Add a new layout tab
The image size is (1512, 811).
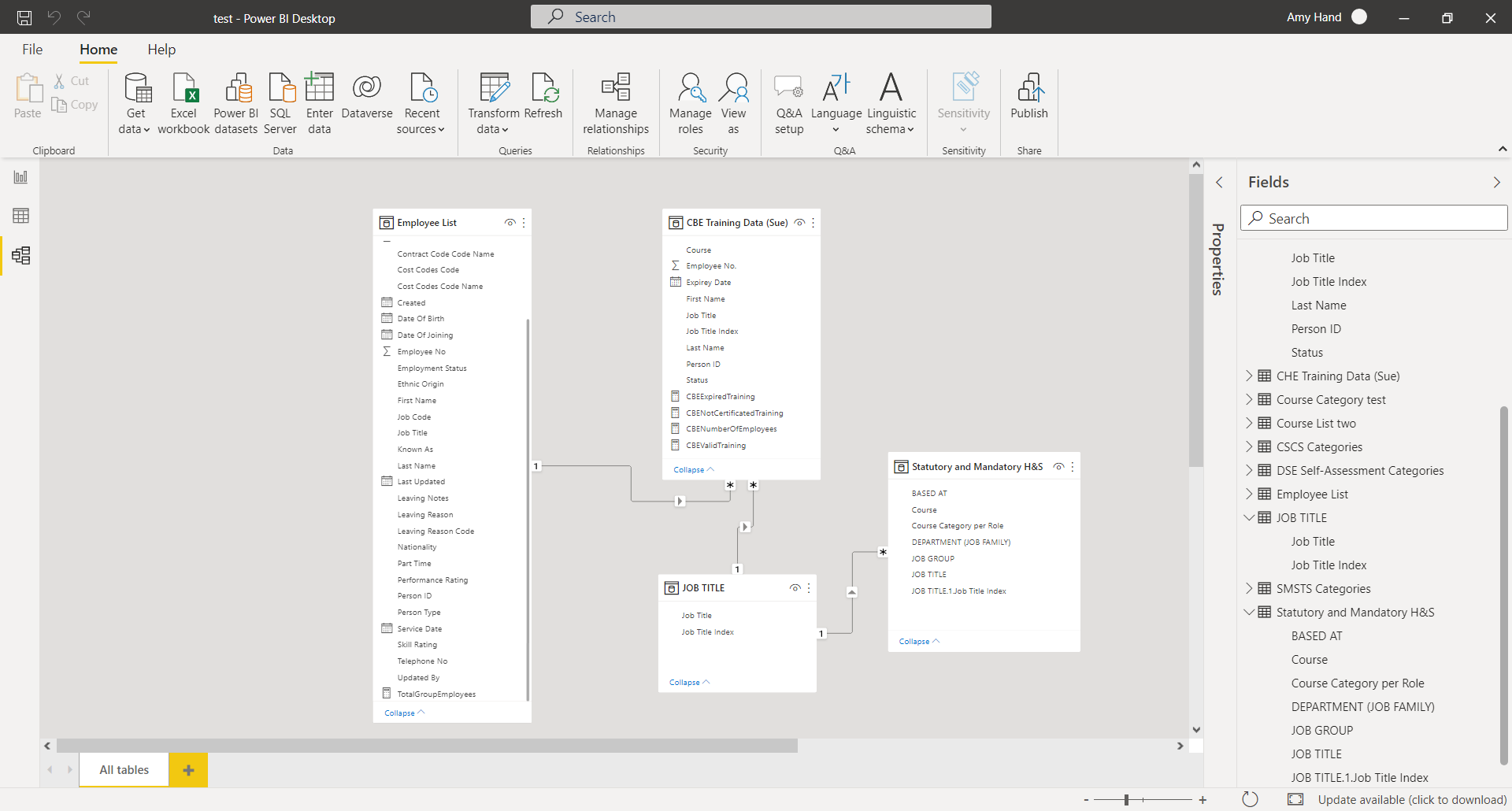click(188, 770)
